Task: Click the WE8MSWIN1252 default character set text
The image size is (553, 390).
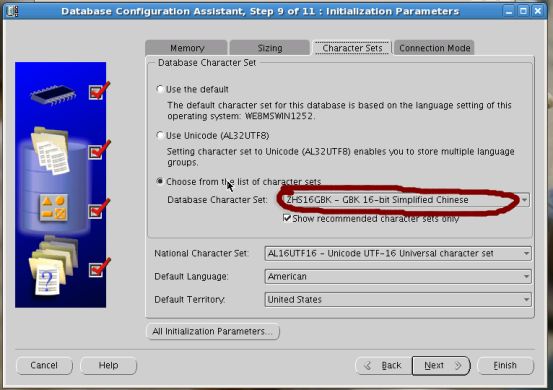Action: [x=279, y=116]
